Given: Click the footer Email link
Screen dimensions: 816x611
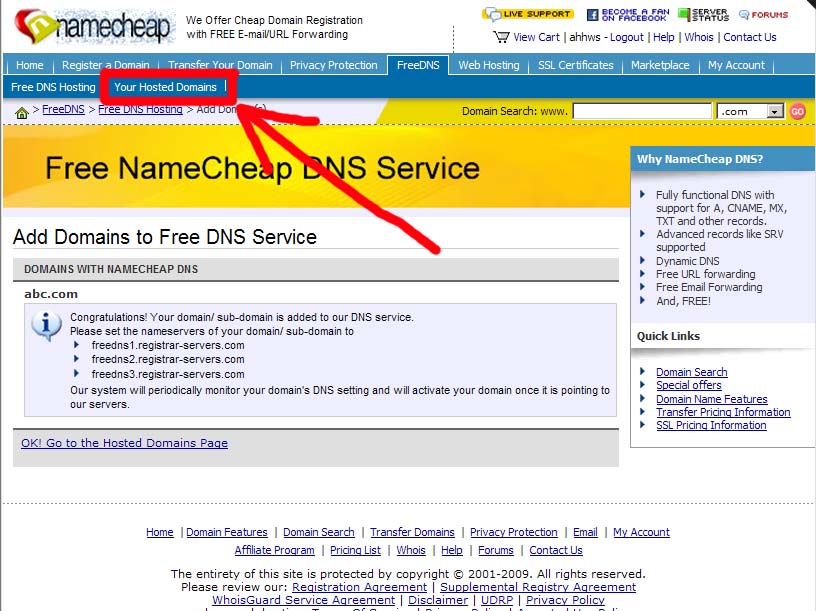Looking at the screenshot, I should coord(585,532).
